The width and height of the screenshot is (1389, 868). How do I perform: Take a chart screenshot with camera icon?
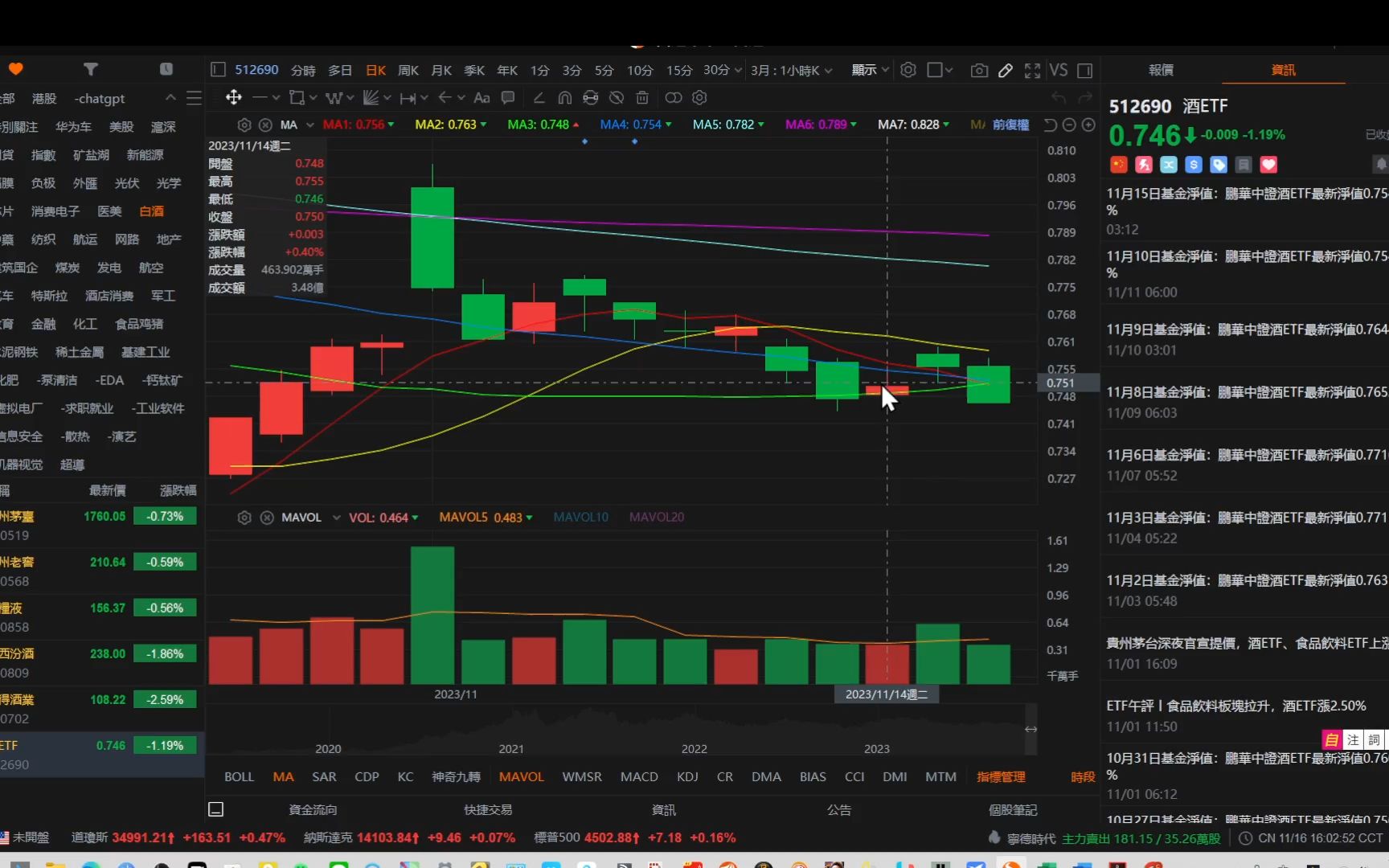[x=979, y=71]
